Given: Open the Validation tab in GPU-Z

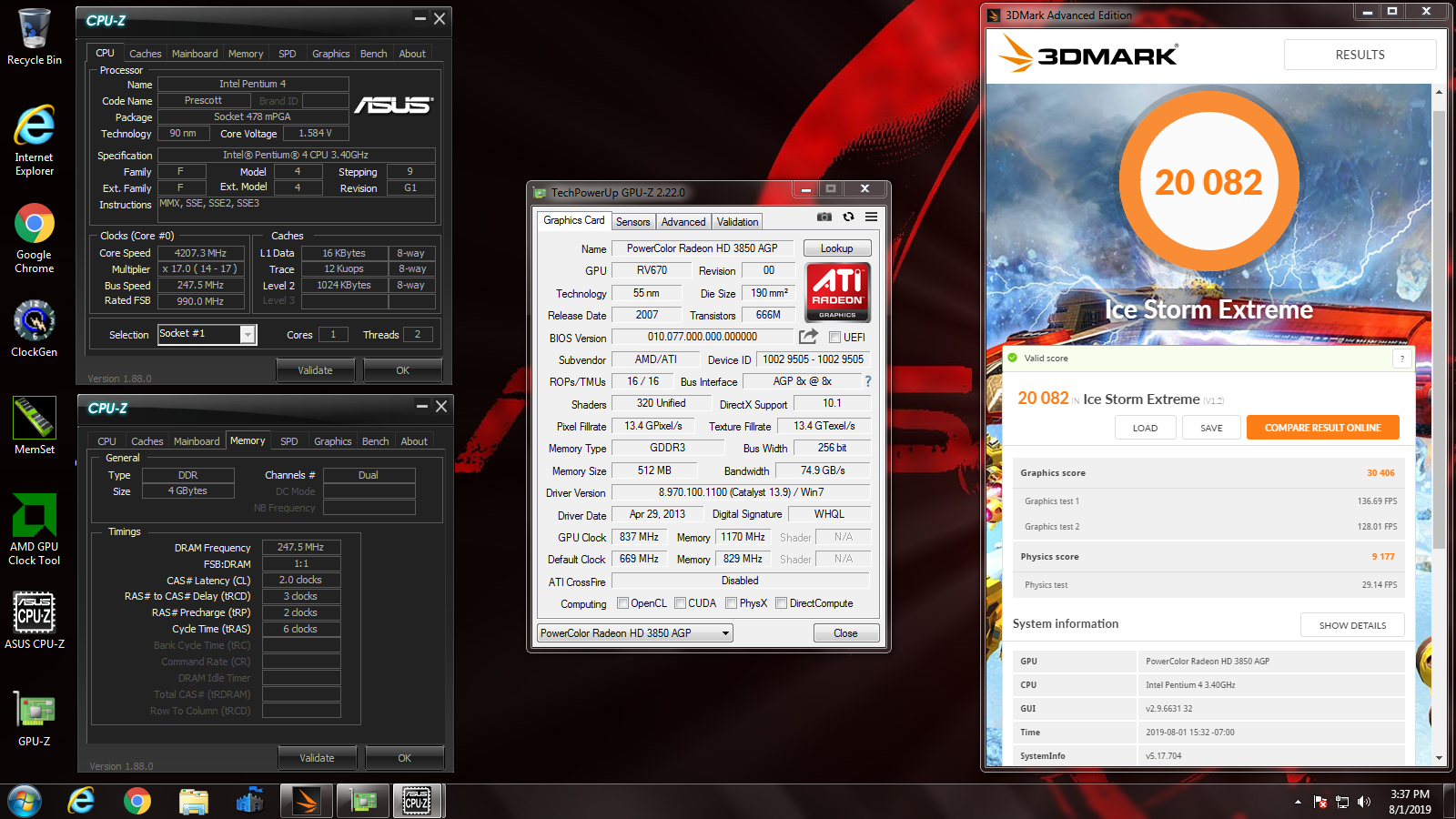Looking at the screenshot, I should pos(737,221).
